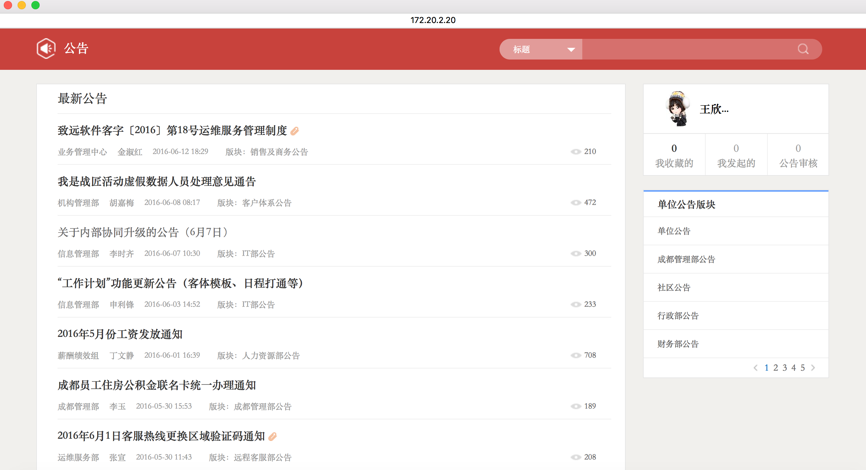Open 2016年5月份工资发放通知 announcement
The width and height of the screenshot is (866, 470).
(120, 334)
